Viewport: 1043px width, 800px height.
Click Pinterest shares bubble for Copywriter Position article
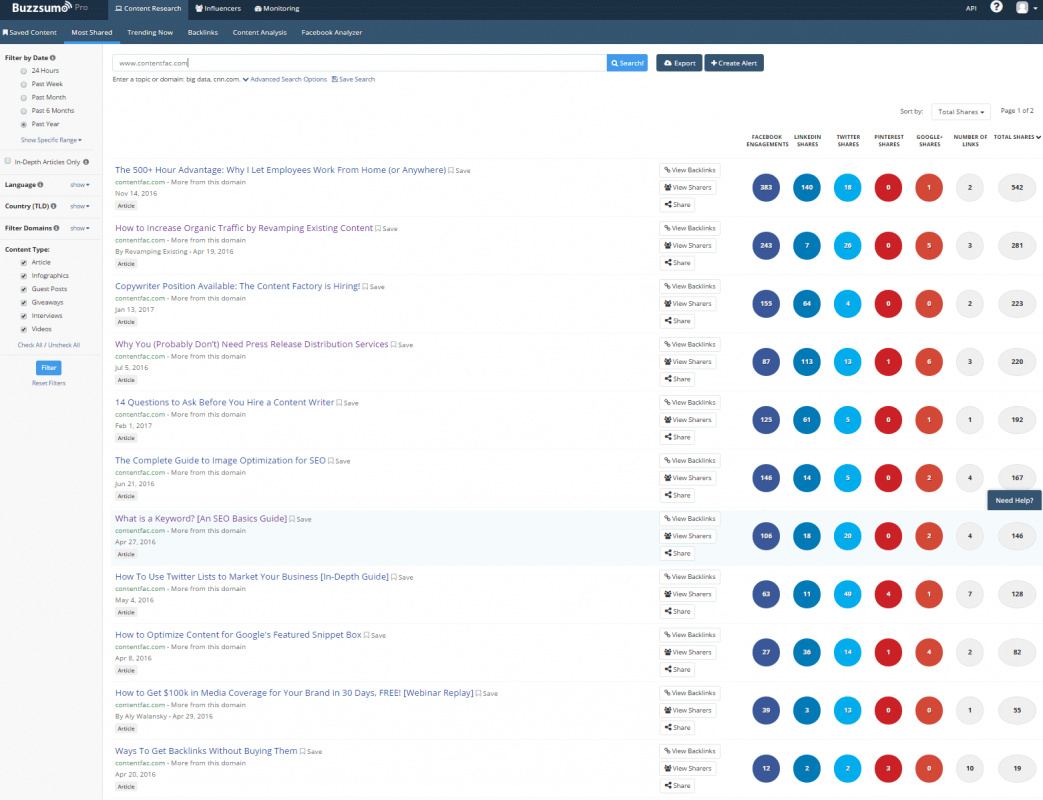(888, 304)
